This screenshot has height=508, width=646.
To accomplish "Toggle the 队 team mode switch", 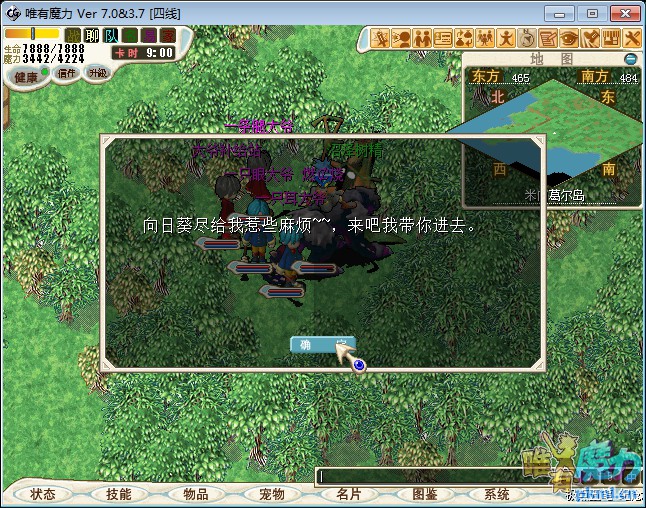I will pyautogui.click(x=111, y=36).
